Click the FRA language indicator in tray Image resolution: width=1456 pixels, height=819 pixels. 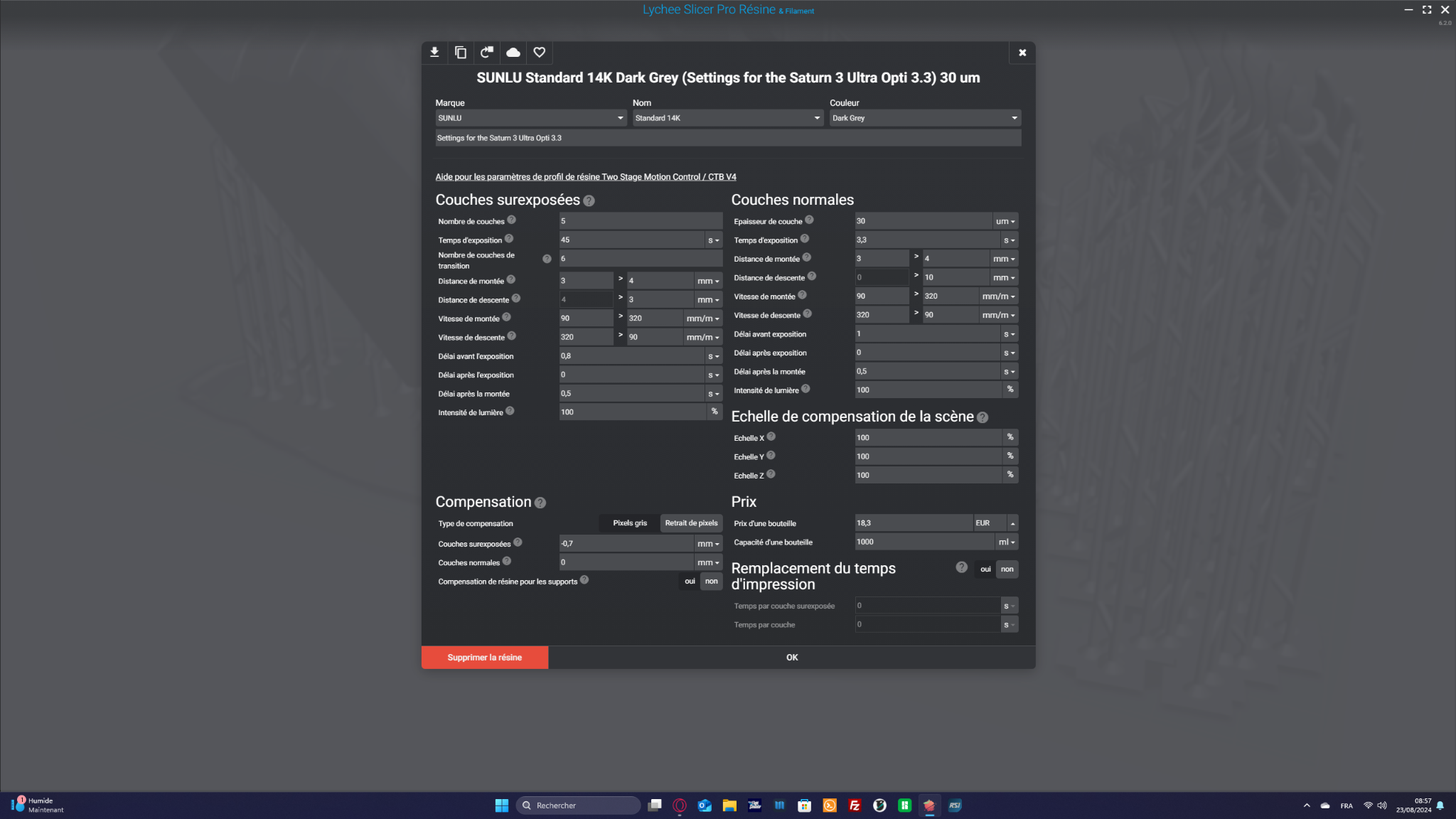pyautogui.click(x=1347, y=806)
